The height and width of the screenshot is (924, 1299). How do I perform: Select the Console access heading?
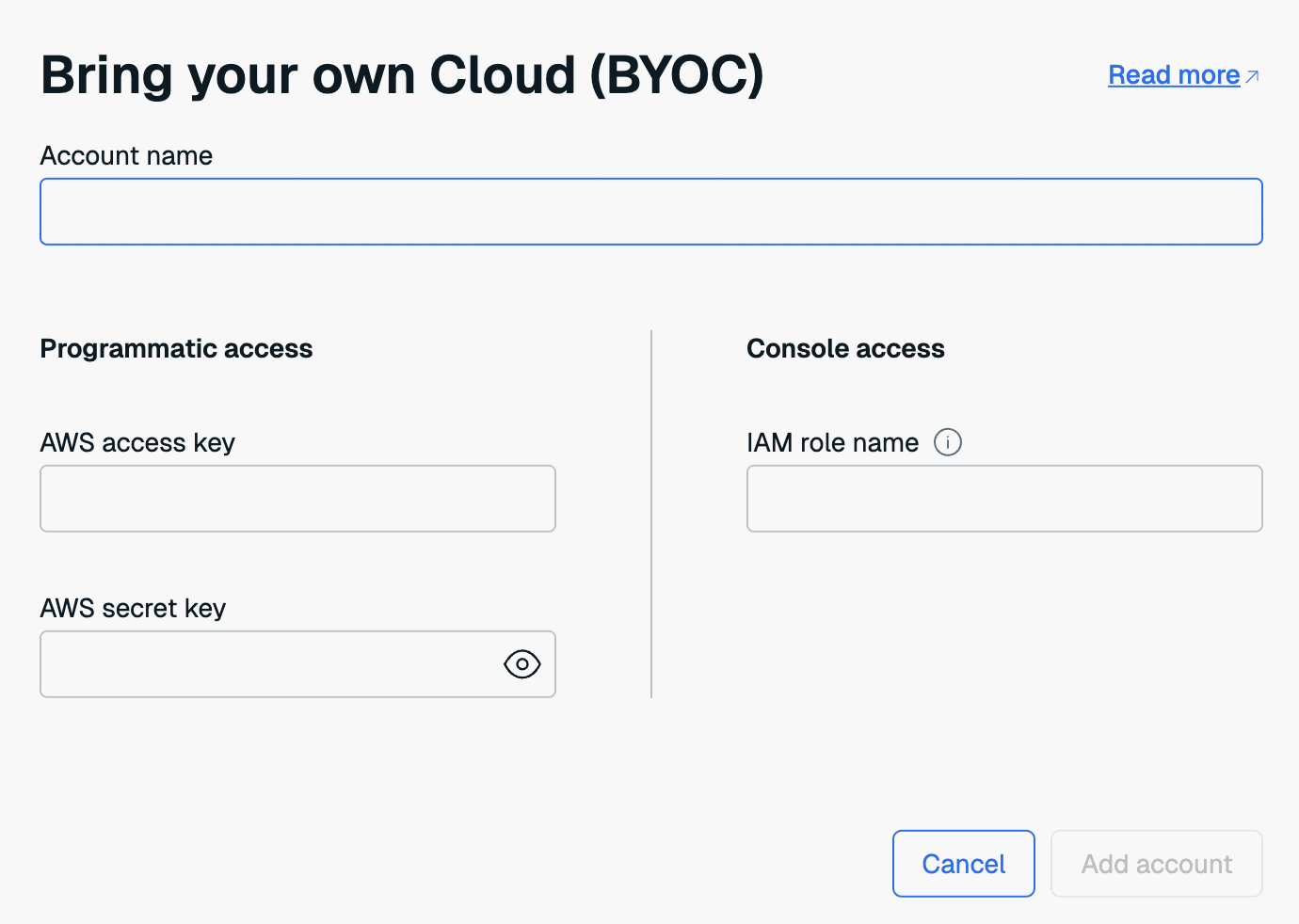pyautogui.click(x=845, y=349)
